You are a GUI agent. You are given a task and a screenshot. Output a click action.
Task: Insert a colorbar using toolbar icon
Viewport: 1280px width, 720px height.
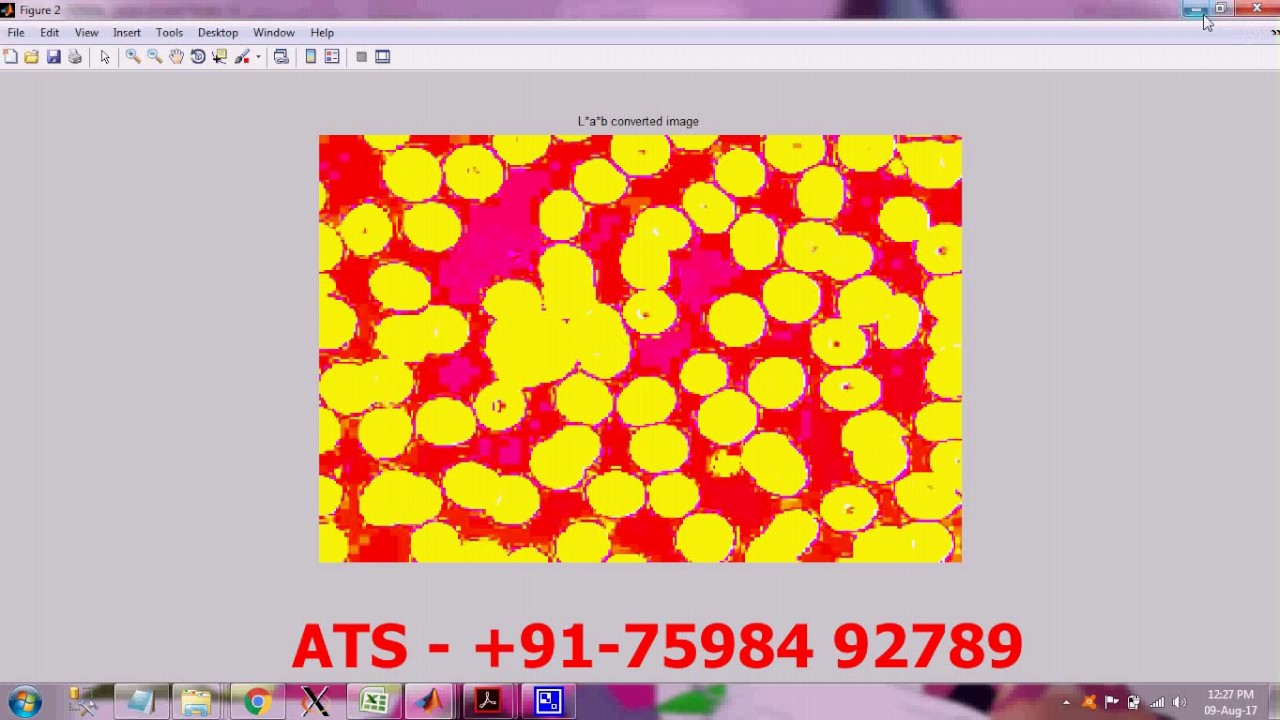(x=311, y=57)
